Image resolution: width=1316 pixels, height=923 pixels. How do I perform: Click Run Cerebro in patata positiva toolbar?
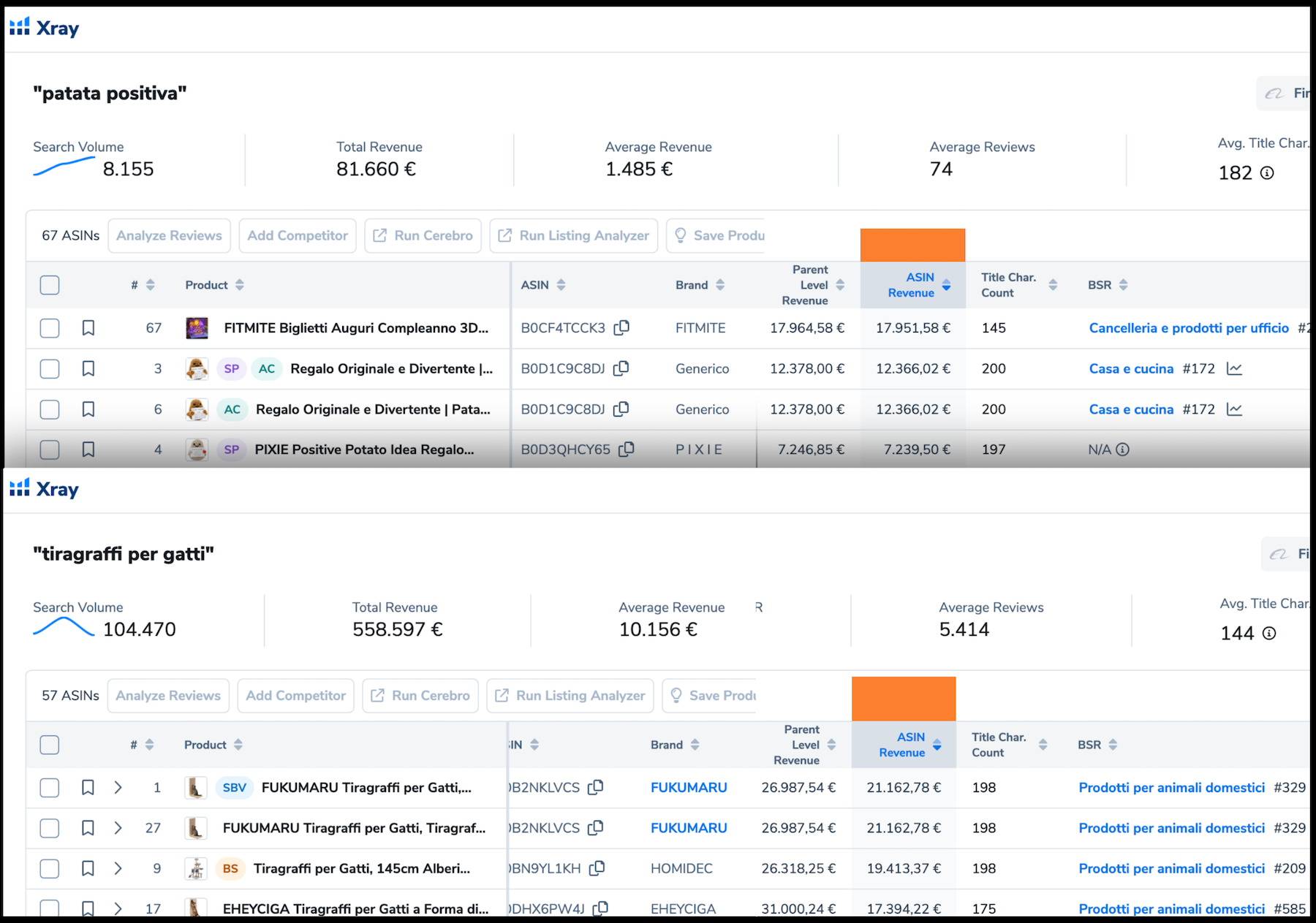(423, 236)
